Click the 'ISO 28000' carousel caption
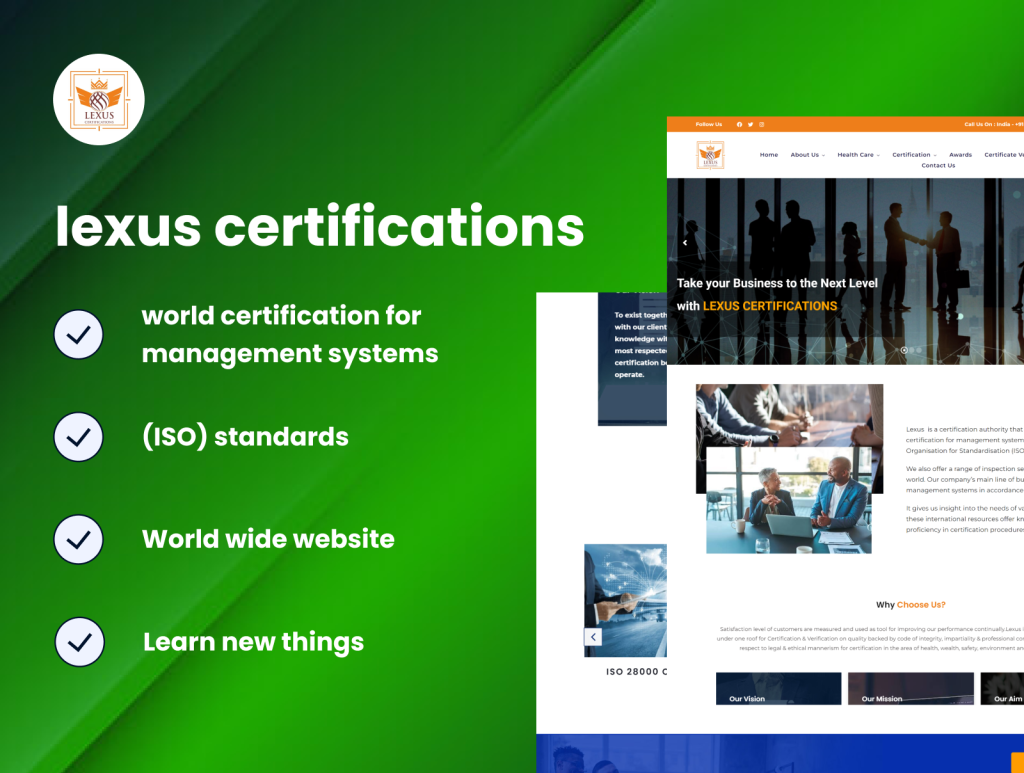 [637, 671]
